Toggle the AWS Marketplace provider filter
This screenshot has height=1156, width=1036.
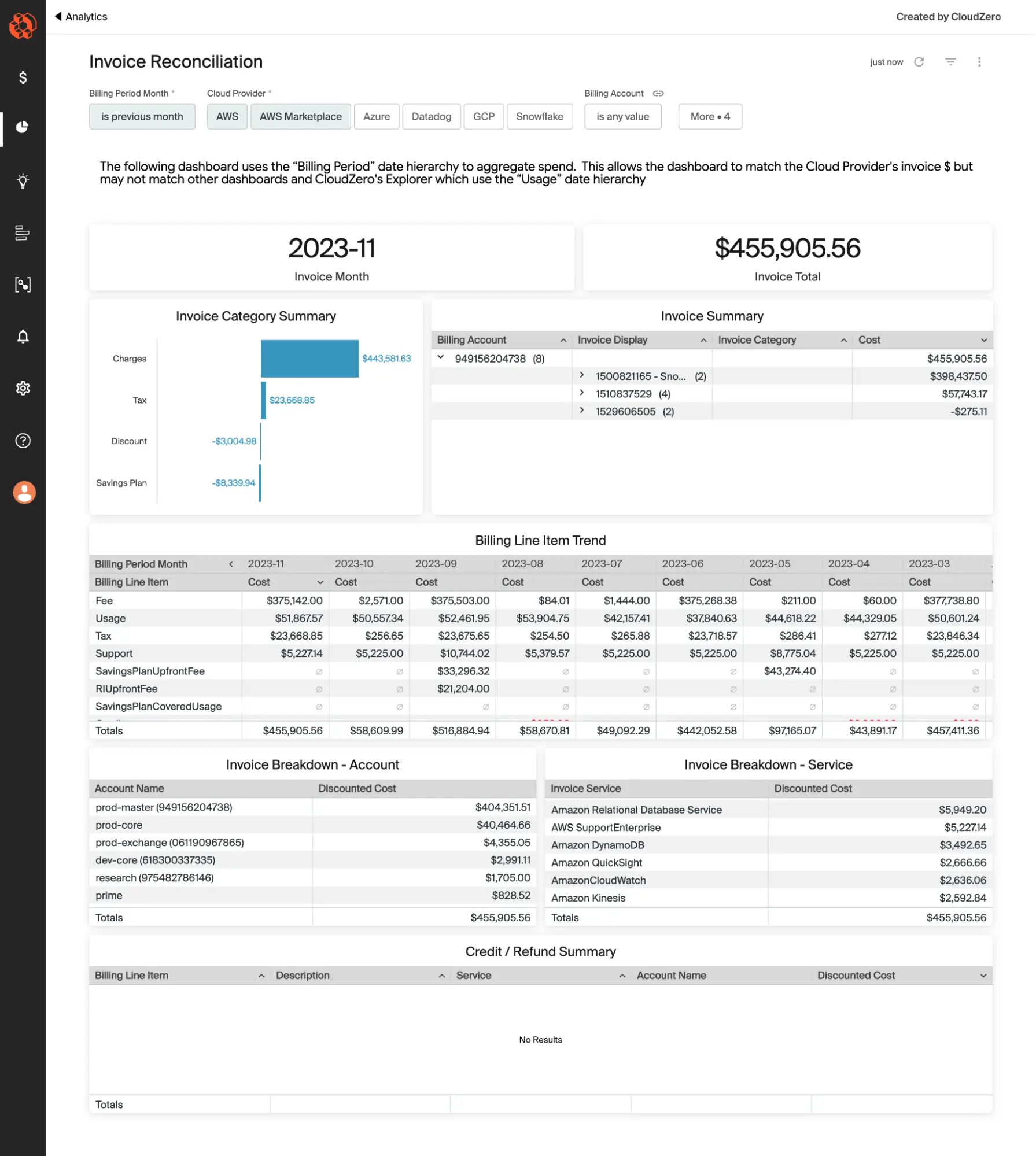(301, 116)
